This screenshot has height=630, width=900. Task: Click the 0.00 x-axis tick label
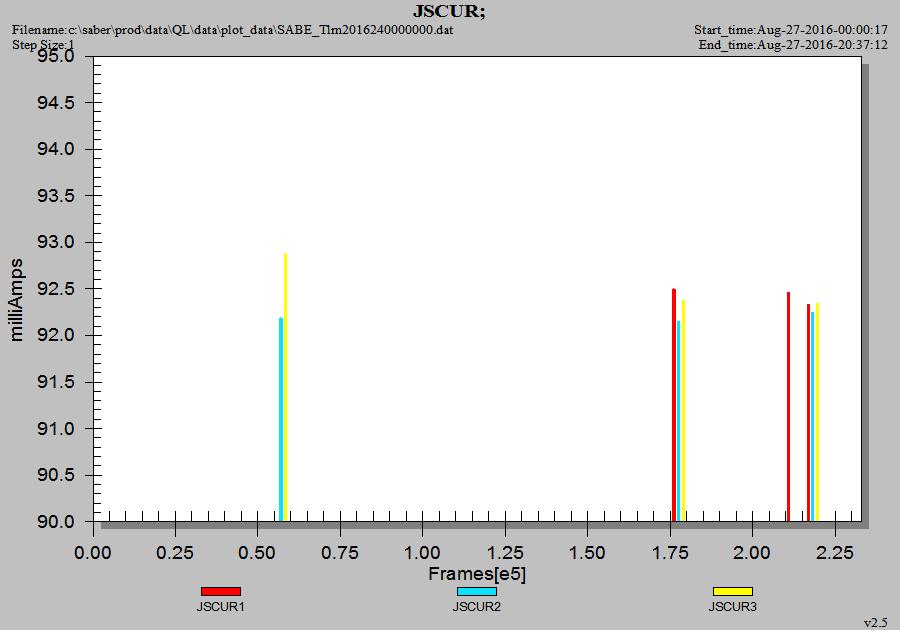pyautogui.click(x=93, y=553)
